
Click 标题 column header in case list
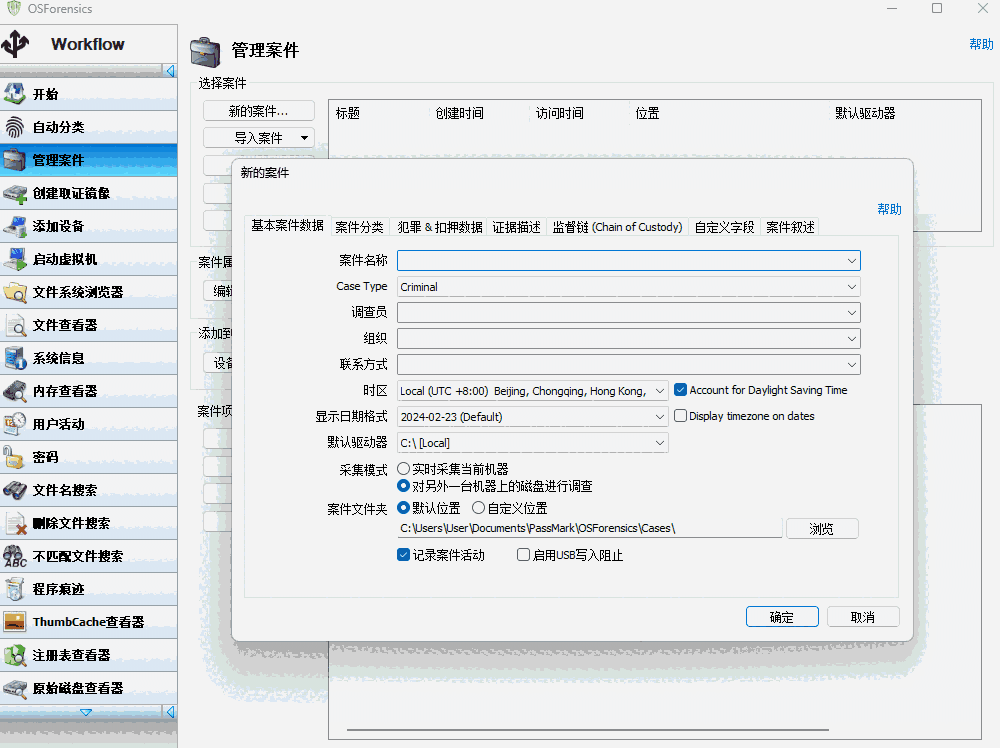[x=348, y=113]
